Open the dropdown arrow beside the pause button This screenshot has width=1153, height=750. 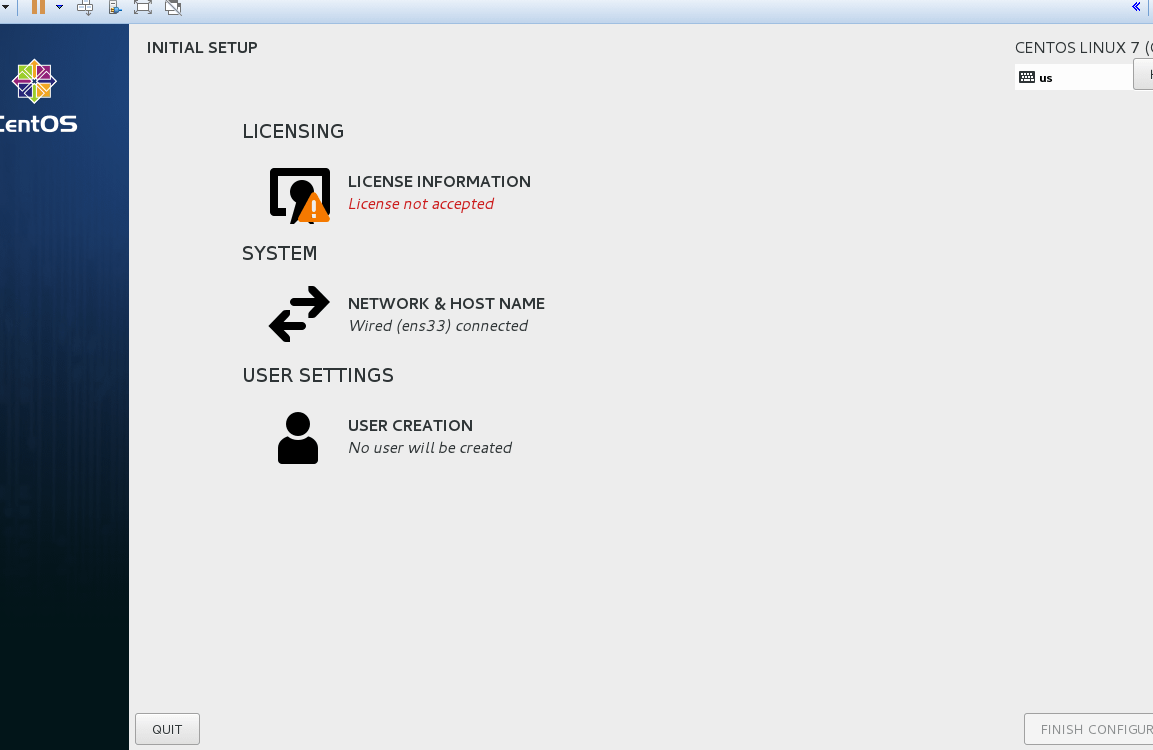tap(60, 7)
